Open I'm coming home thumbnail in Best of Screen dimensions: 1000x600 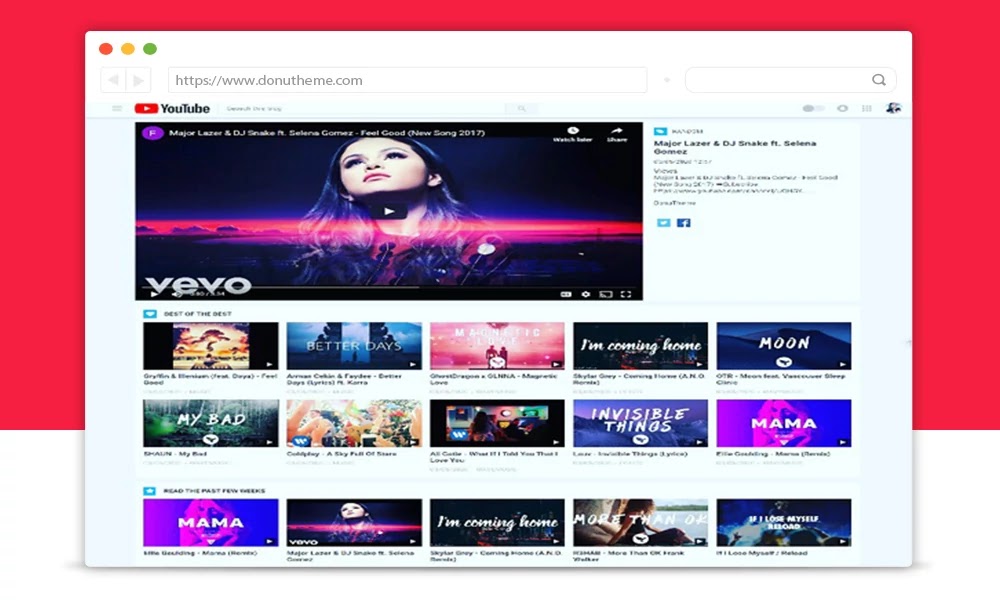pos(640,346)
